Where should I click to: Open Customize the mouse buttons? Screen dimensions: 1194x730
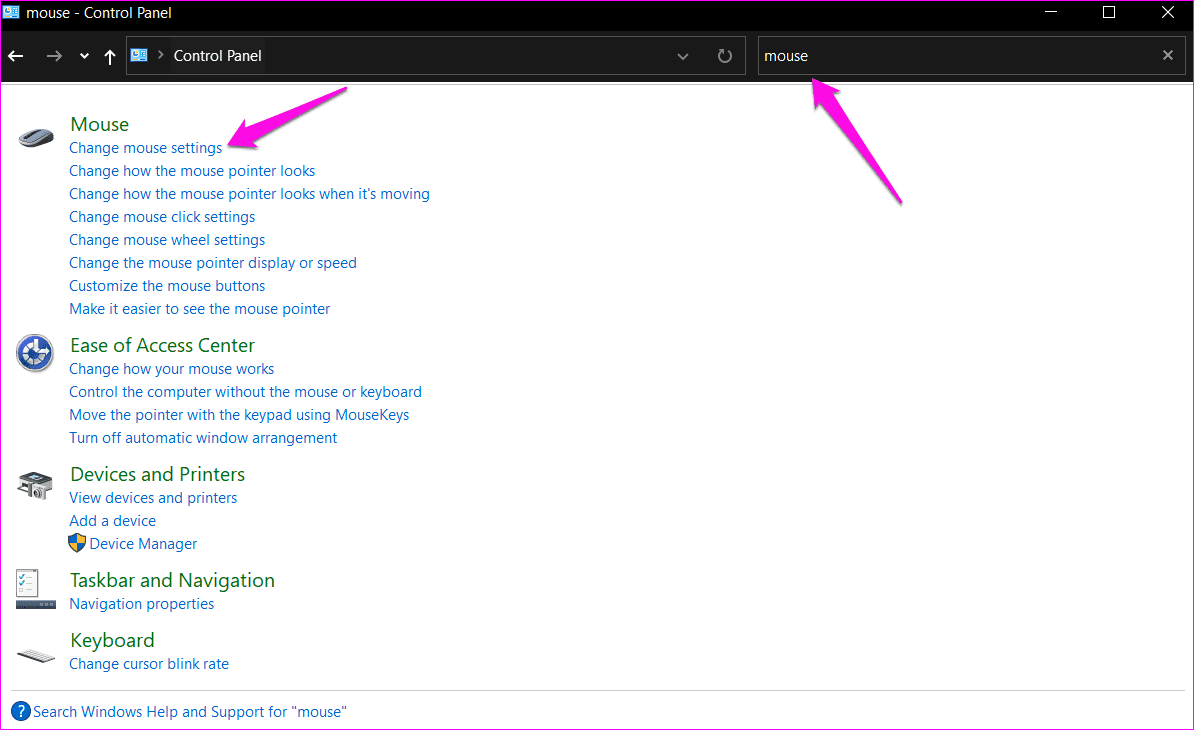167,285
